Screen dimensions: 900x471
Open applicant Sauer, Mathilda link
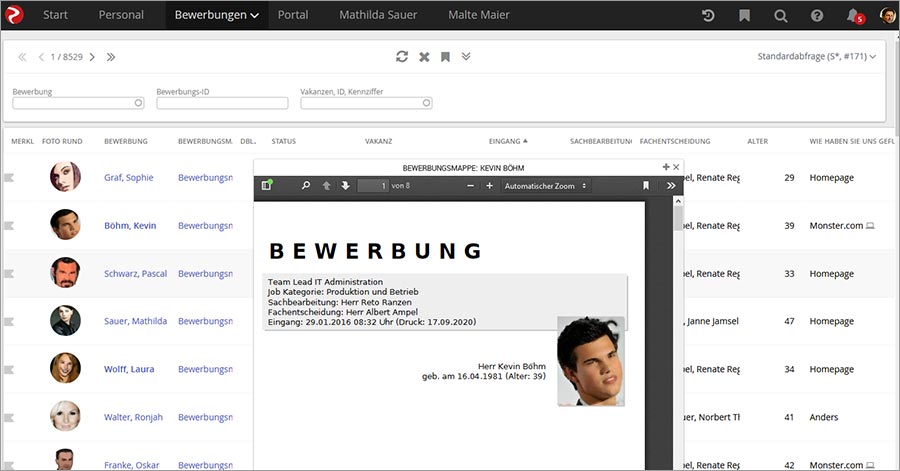[135, 321]
